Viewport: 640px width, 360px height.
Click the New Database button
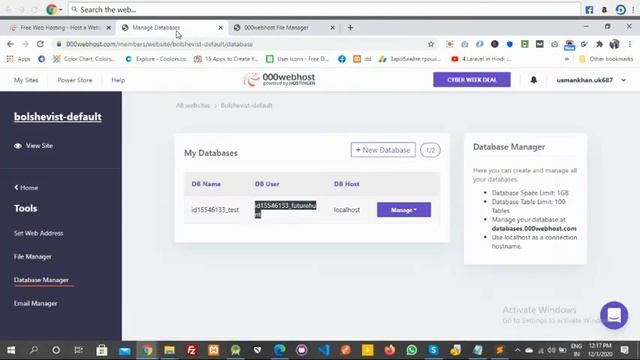(x=383, y=150)
